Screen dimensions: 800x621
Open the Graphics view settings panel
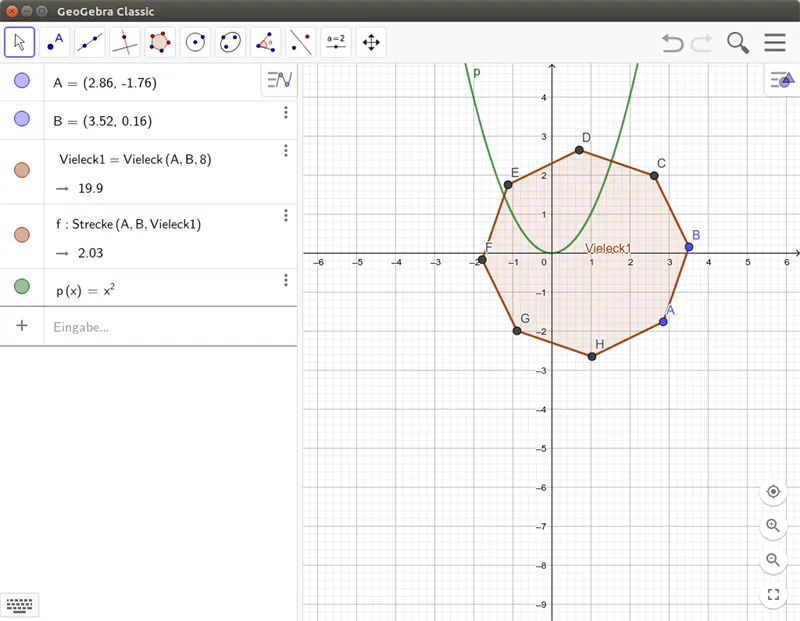(x=781, y=79)
